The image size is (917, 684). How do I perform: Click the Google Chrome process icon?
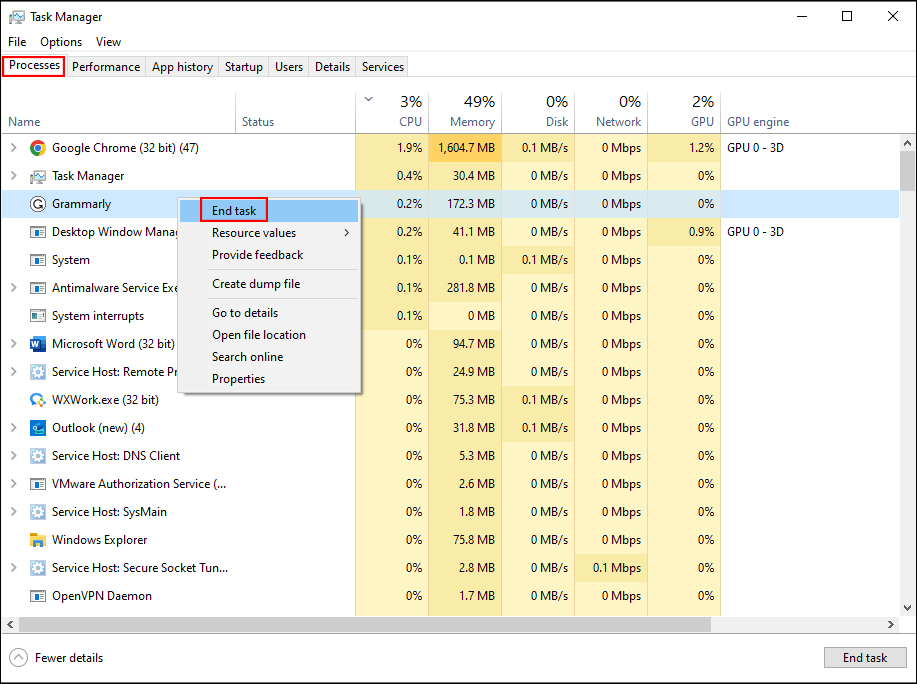(37, 147)
